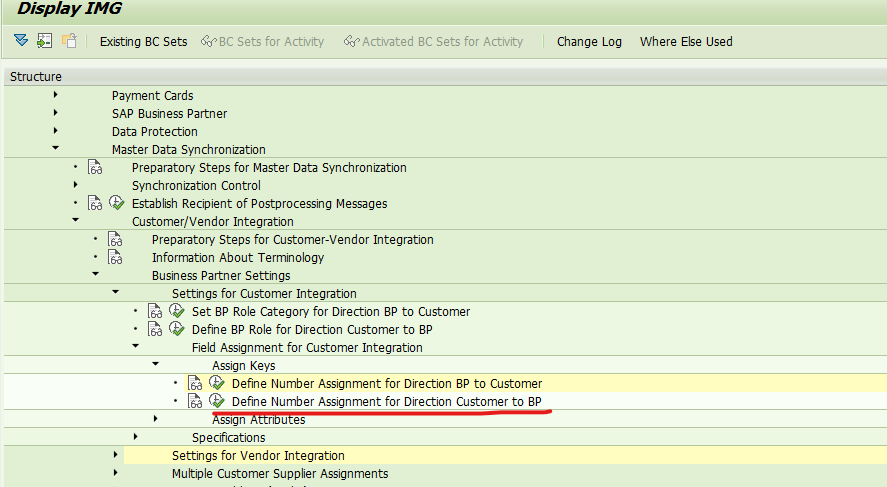Click Where Else Used
The width and height of the screenshot is (887, 487).
[x=686, y=42]
